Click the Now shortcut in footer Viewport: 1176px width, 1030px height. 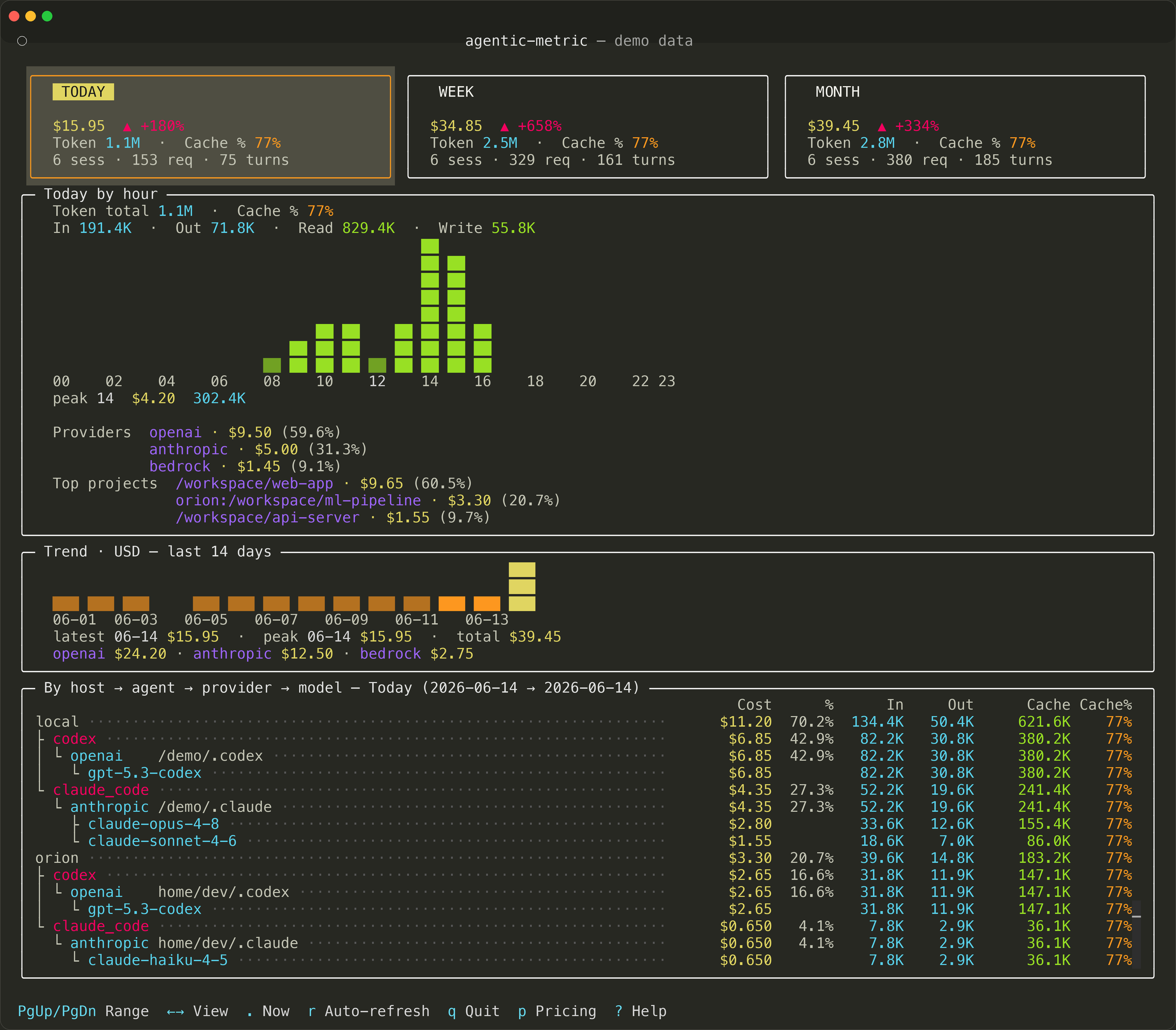click(268, 1011)
